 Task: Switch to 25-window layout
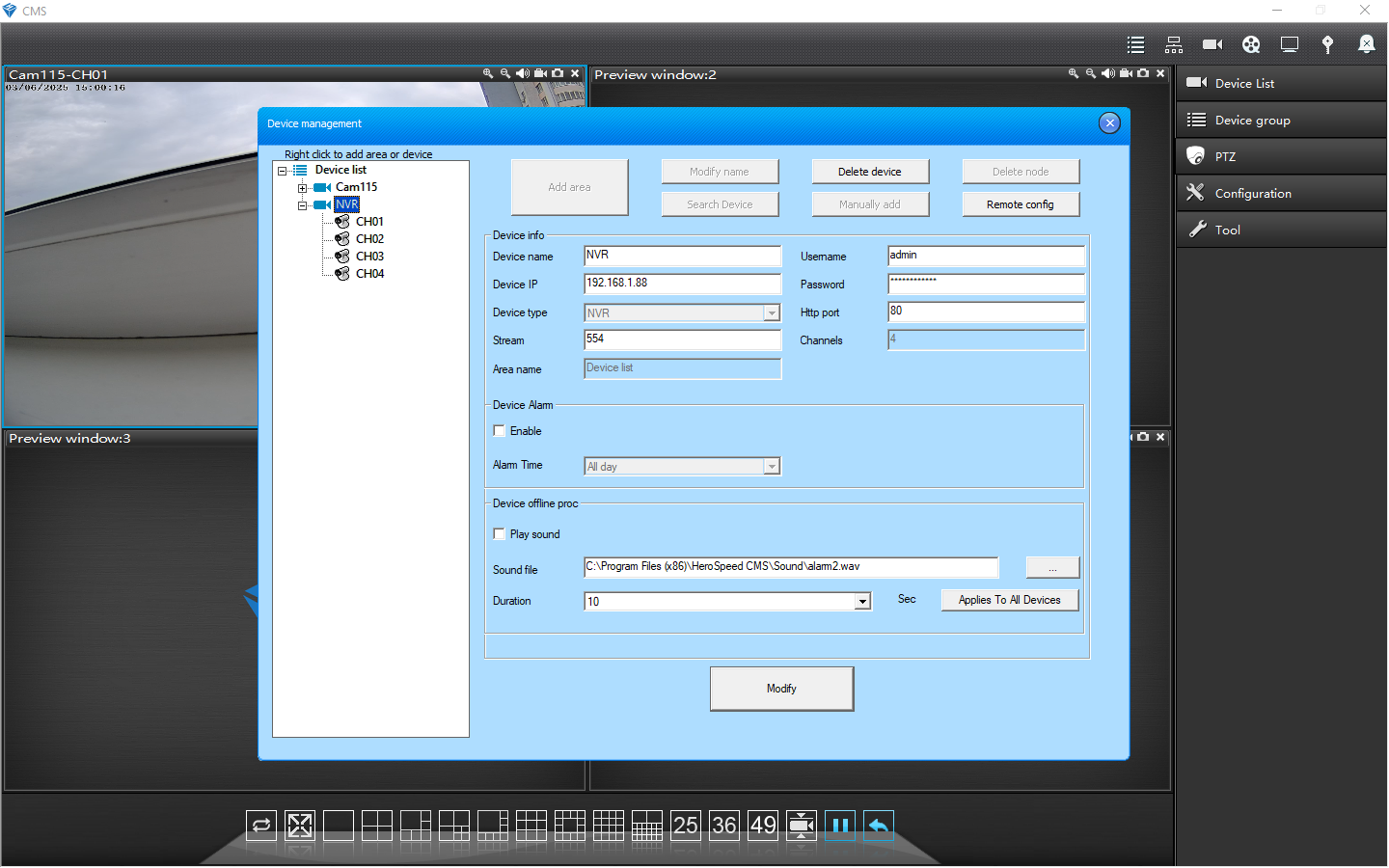pyautogui.click(x=686, y=826)
